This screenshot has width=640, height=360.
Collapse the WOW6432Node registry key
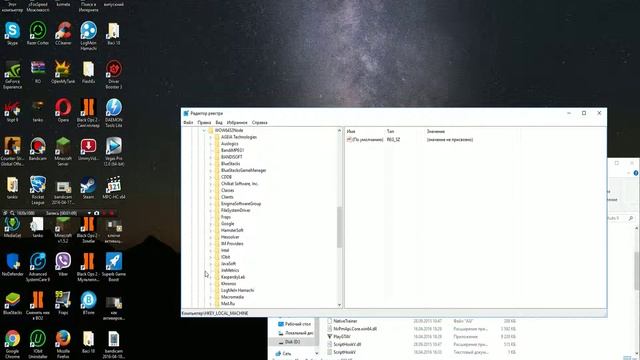tap(204, 131)
